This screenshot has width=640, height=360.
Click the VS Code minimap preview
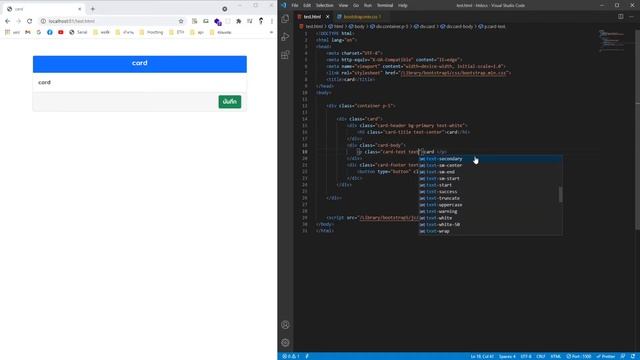tap(611, 40)
